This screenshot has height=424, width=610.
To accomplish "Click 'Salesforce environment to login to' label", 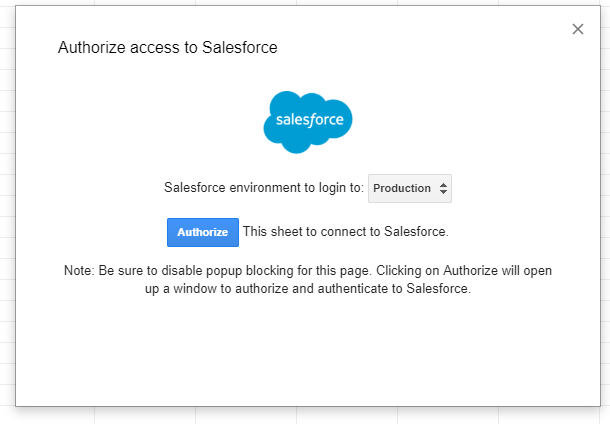I will click(264, 187).
